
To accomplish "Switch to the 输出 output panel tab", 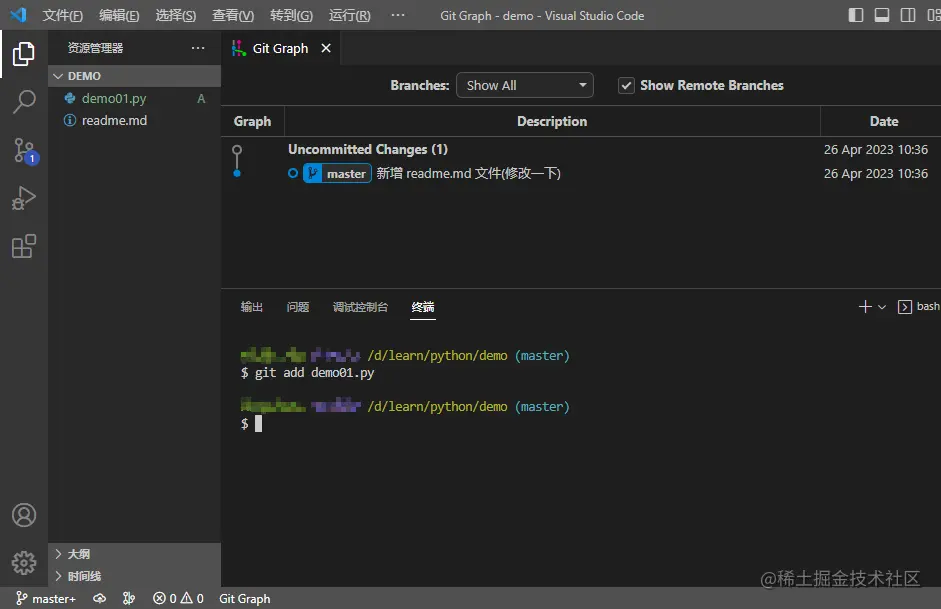I will click(x=251, y=307).
